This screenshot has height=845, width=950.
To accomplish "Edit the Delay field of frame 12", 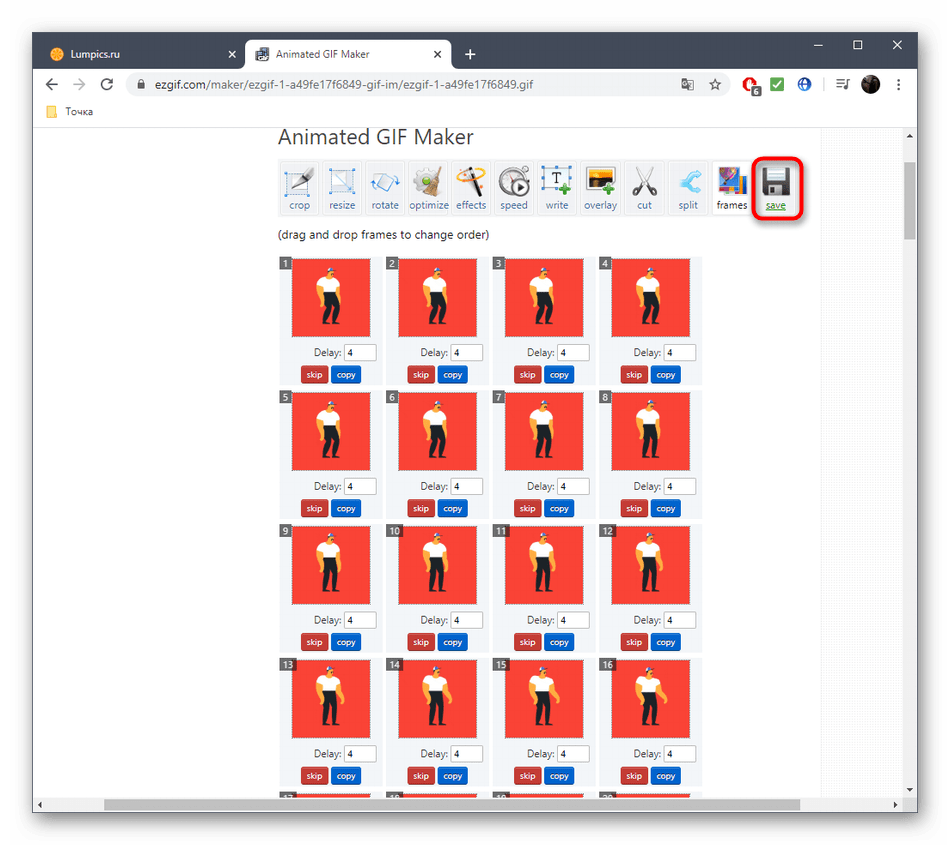I will tap(680, 620).
